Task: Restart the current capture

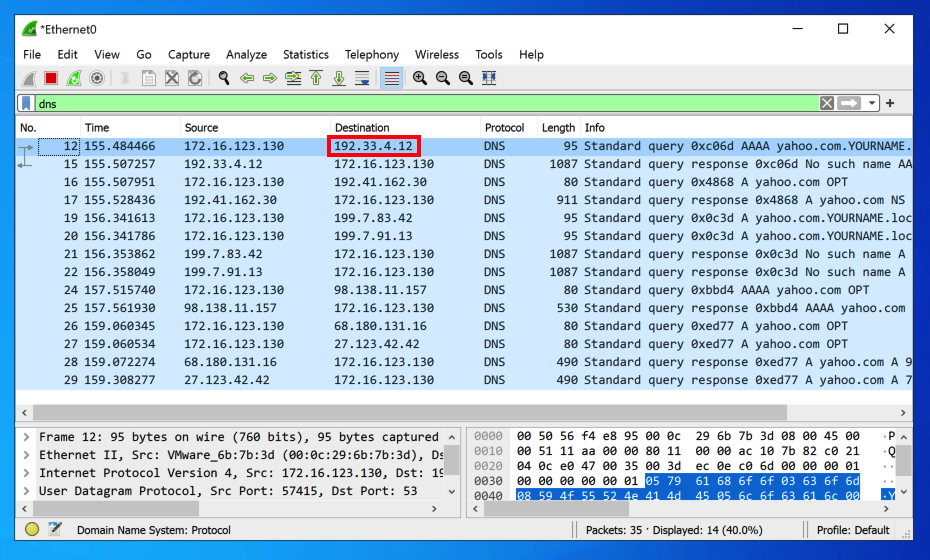Action: pyautogui.click(x=74, y=78)
